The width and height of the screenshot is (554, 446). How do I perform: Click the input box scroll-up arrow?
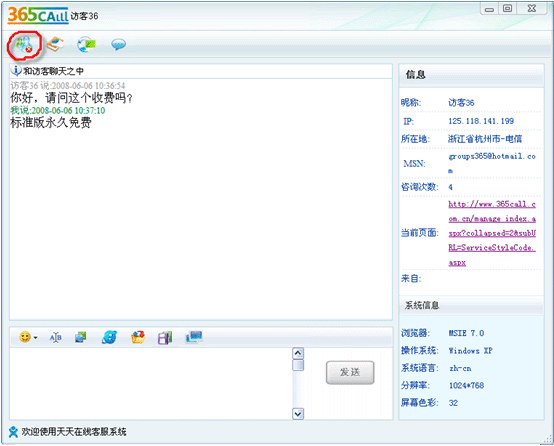[x=298, y=353]
